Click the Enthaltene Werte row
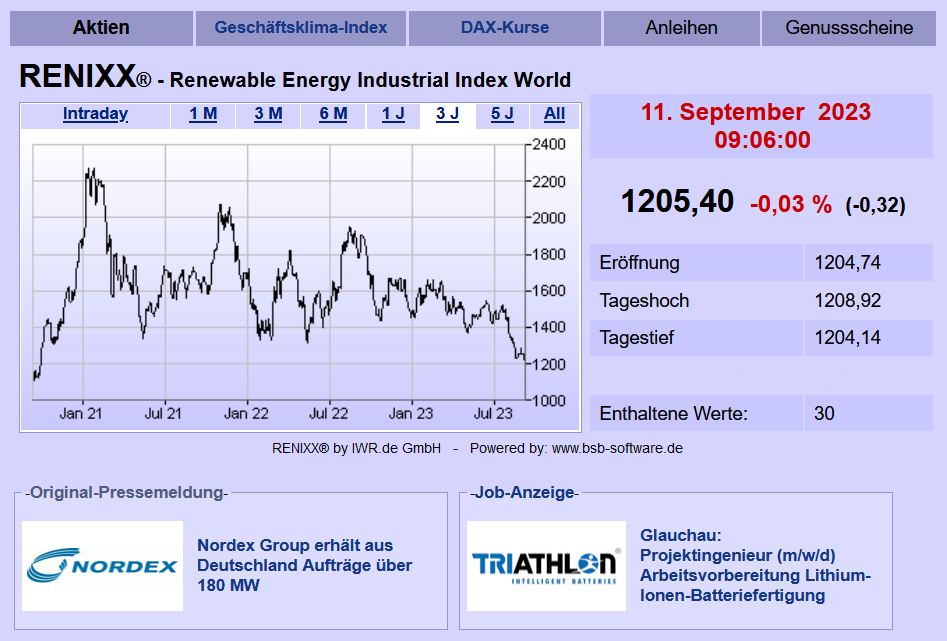Image resolution: width=947 pixels, height=641 pixels. click(x=760, y=413)
